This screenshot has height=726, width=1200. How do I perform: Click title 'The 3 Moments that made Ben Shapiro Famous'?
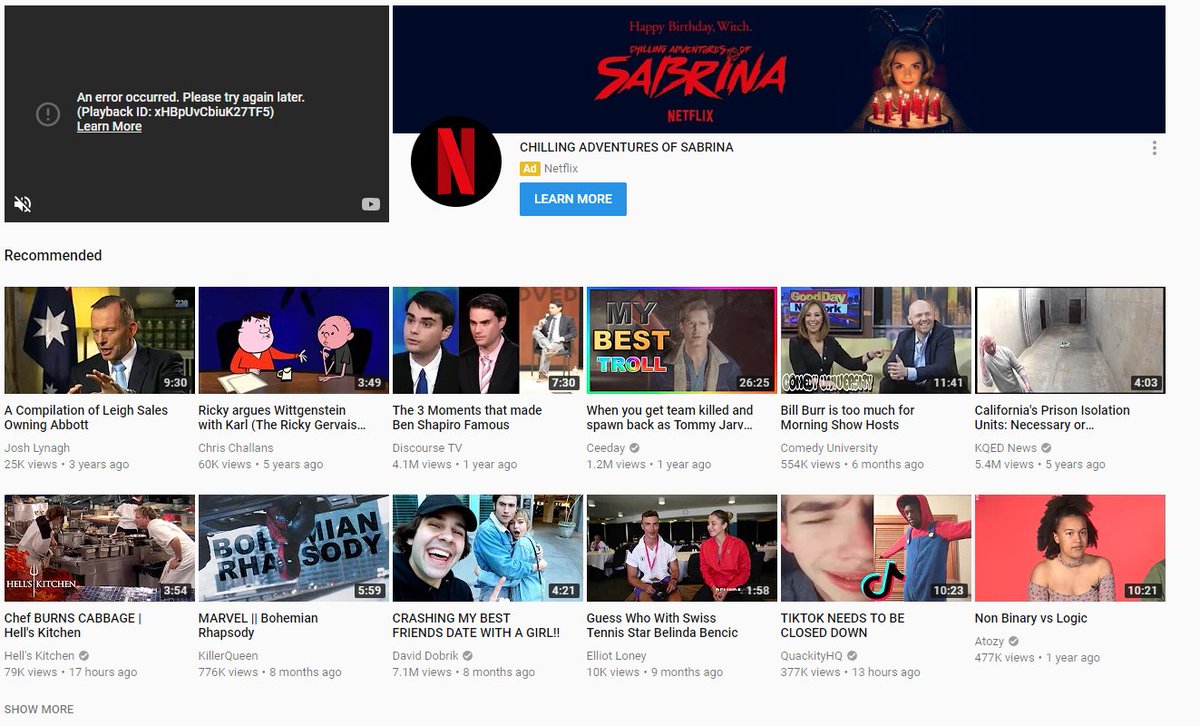coord(467,417)
